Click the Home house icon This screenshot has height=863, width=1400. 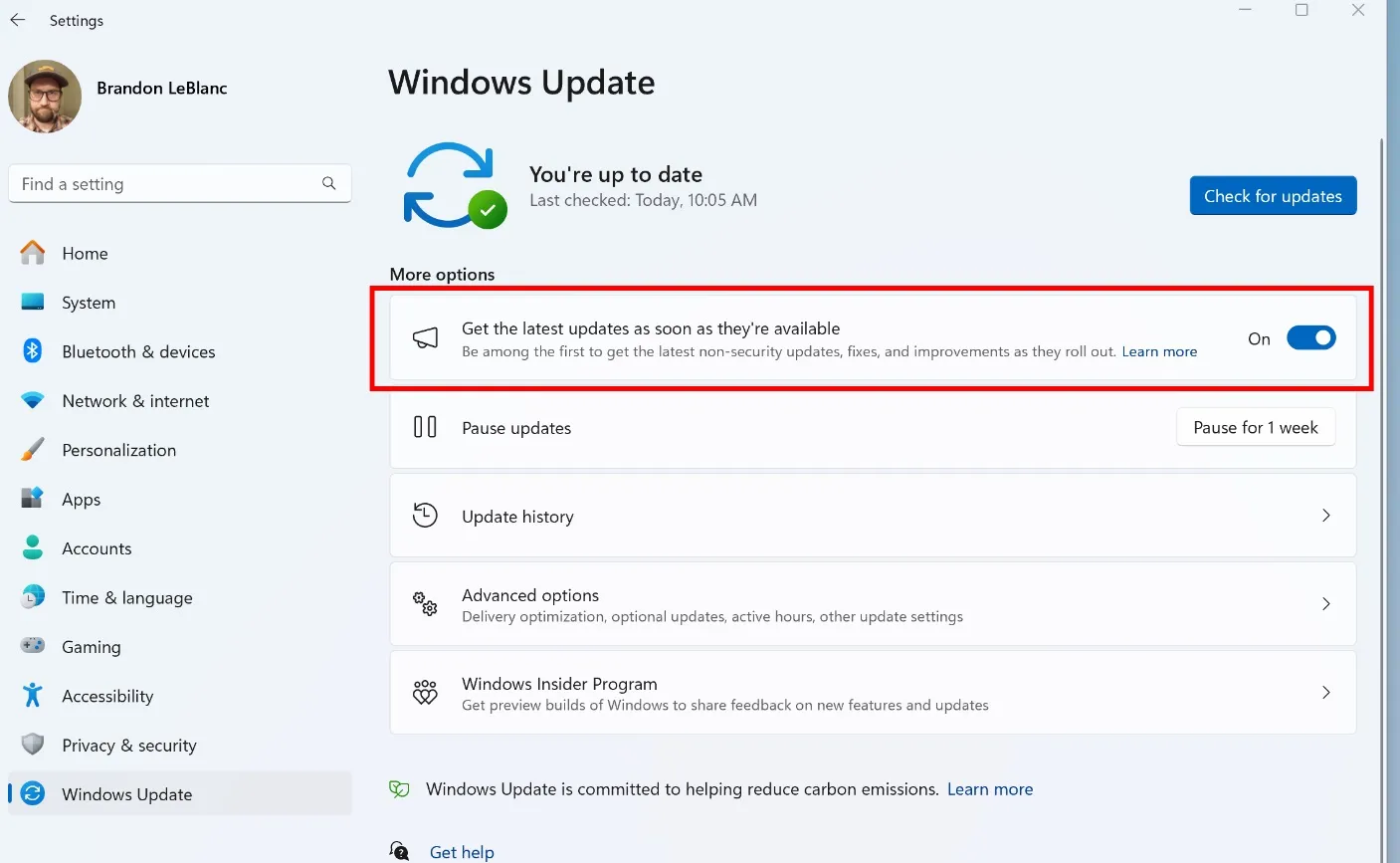point(33,253)
